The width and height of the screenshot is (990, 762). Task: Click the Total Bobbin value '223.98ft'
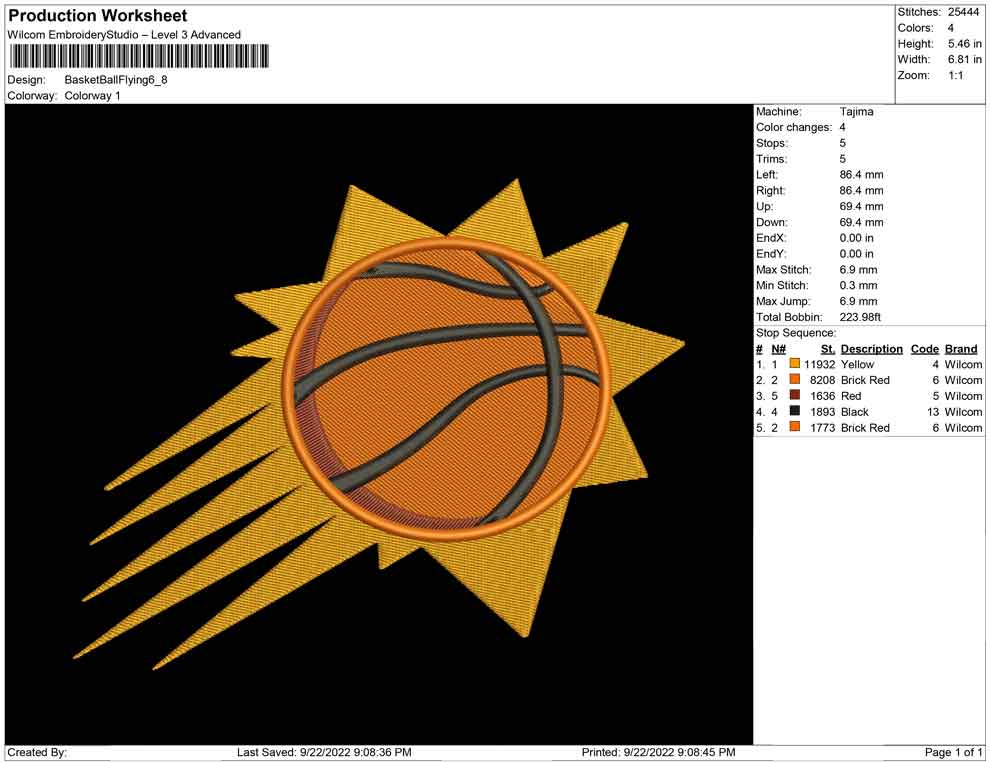(x=860, y=317)
